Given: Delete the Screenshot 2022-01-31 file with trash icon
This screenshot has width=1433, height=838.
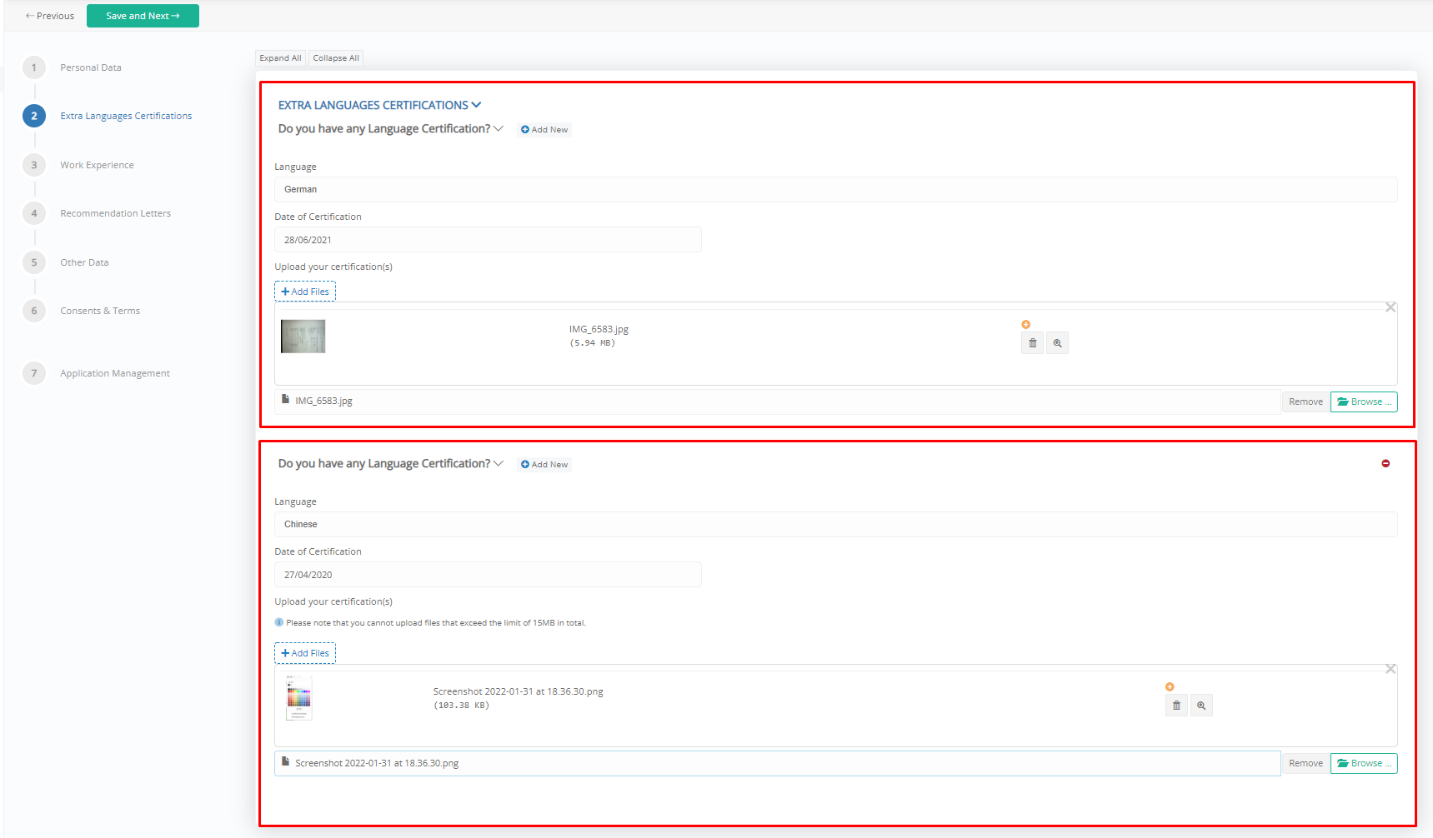Looking at the screenshot, I should [x=1176, y=705].
